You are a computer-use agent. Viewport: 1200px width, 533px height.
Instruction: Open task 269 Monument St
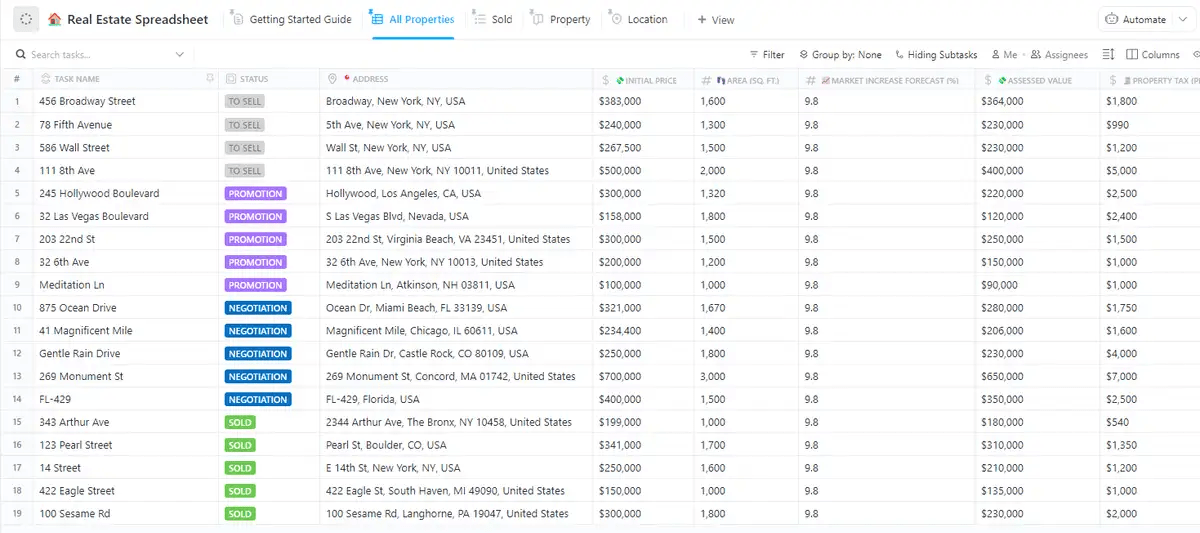coord(81,377)
